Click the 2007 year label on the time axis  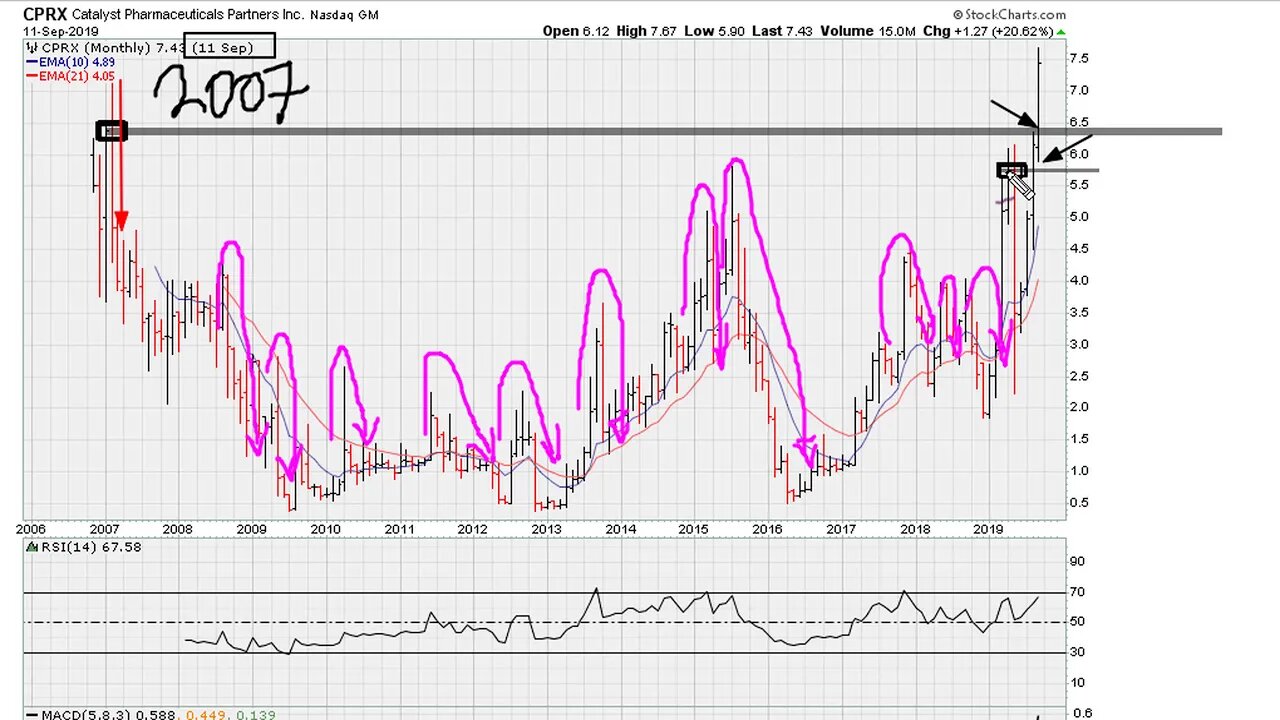coord(104,529)
